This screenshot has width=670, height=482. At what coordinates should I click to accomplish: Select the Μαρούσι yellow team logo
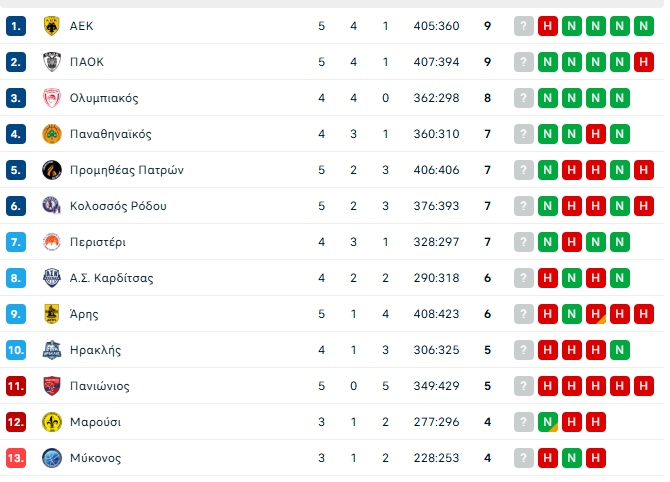coord(52,422)
